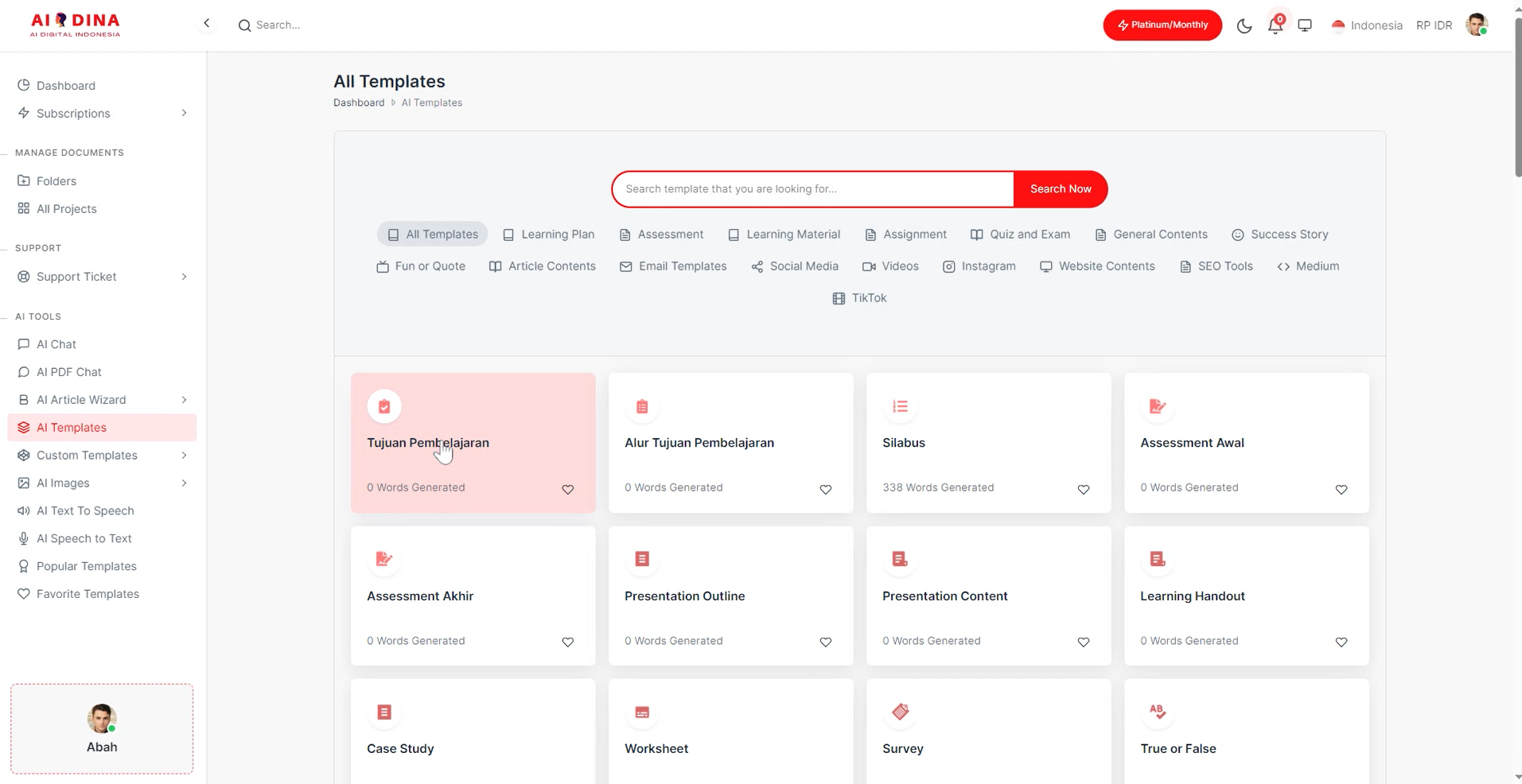Click the True or False template icon
This screenshot has height=784, width=1522.
pos(1158,712)
